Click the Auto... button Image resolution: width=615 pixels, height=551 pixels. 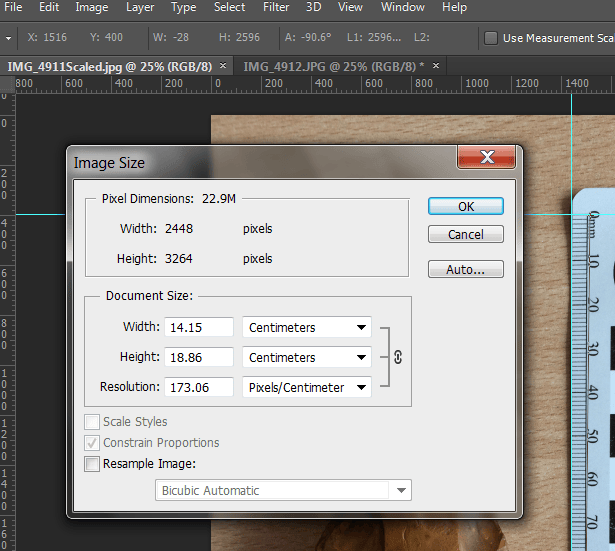466,269
